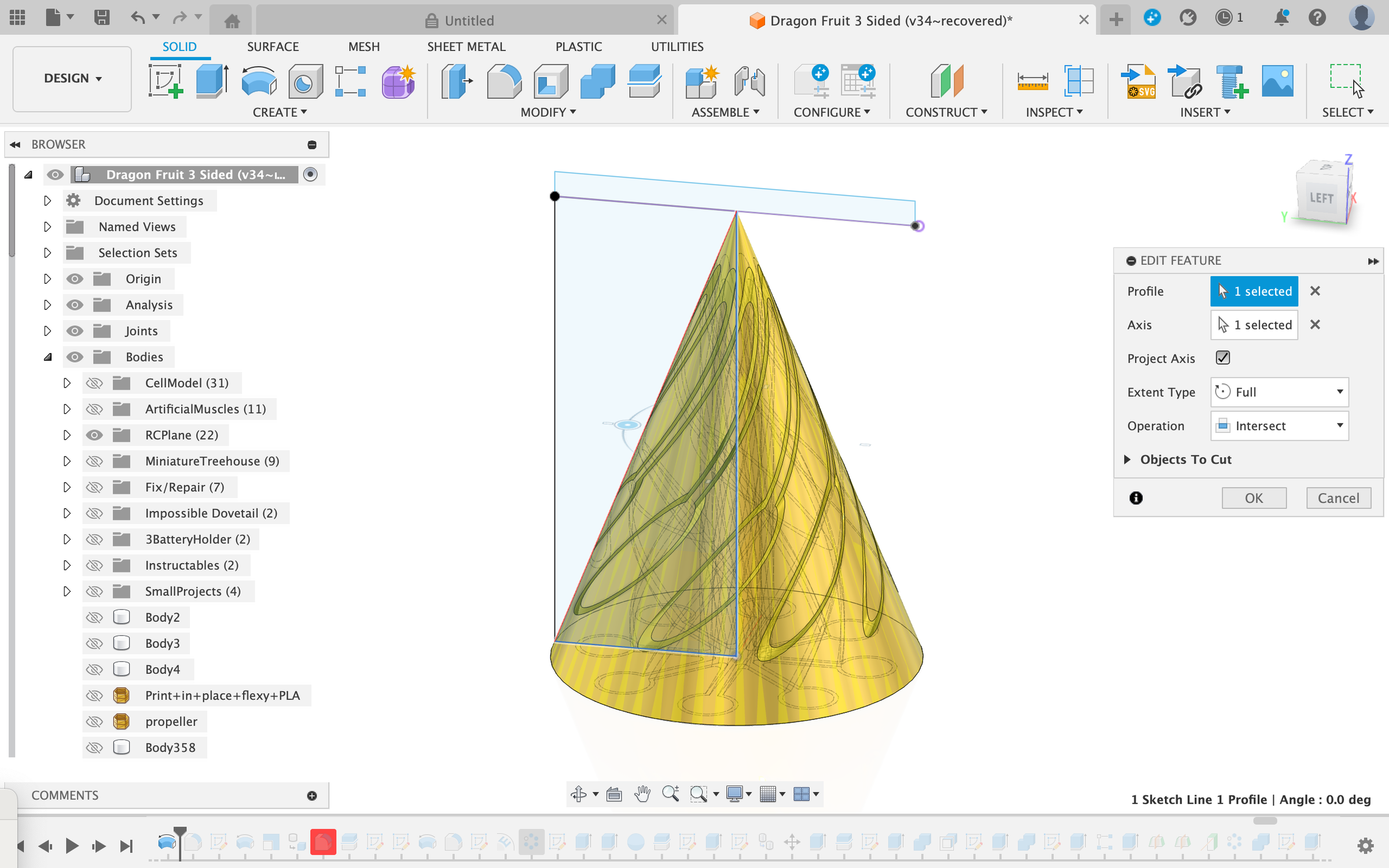Open the Extent Type dropdown
Image resolution: width=1389 pixels, height=868 pixels.
point(1279,392)
